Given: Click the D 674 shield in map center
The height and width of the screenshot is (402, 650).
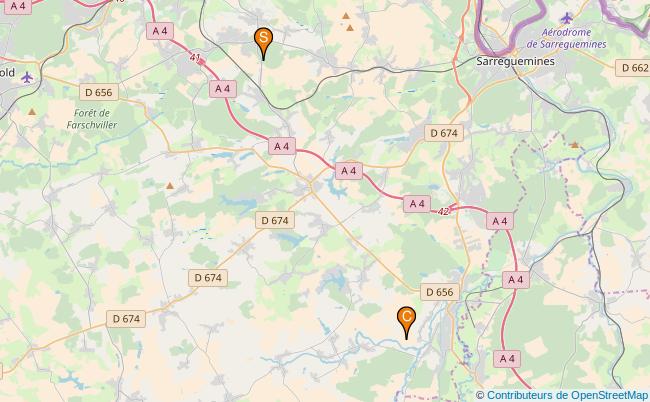Looking at the screenshot, I should [x=275, y=220].
